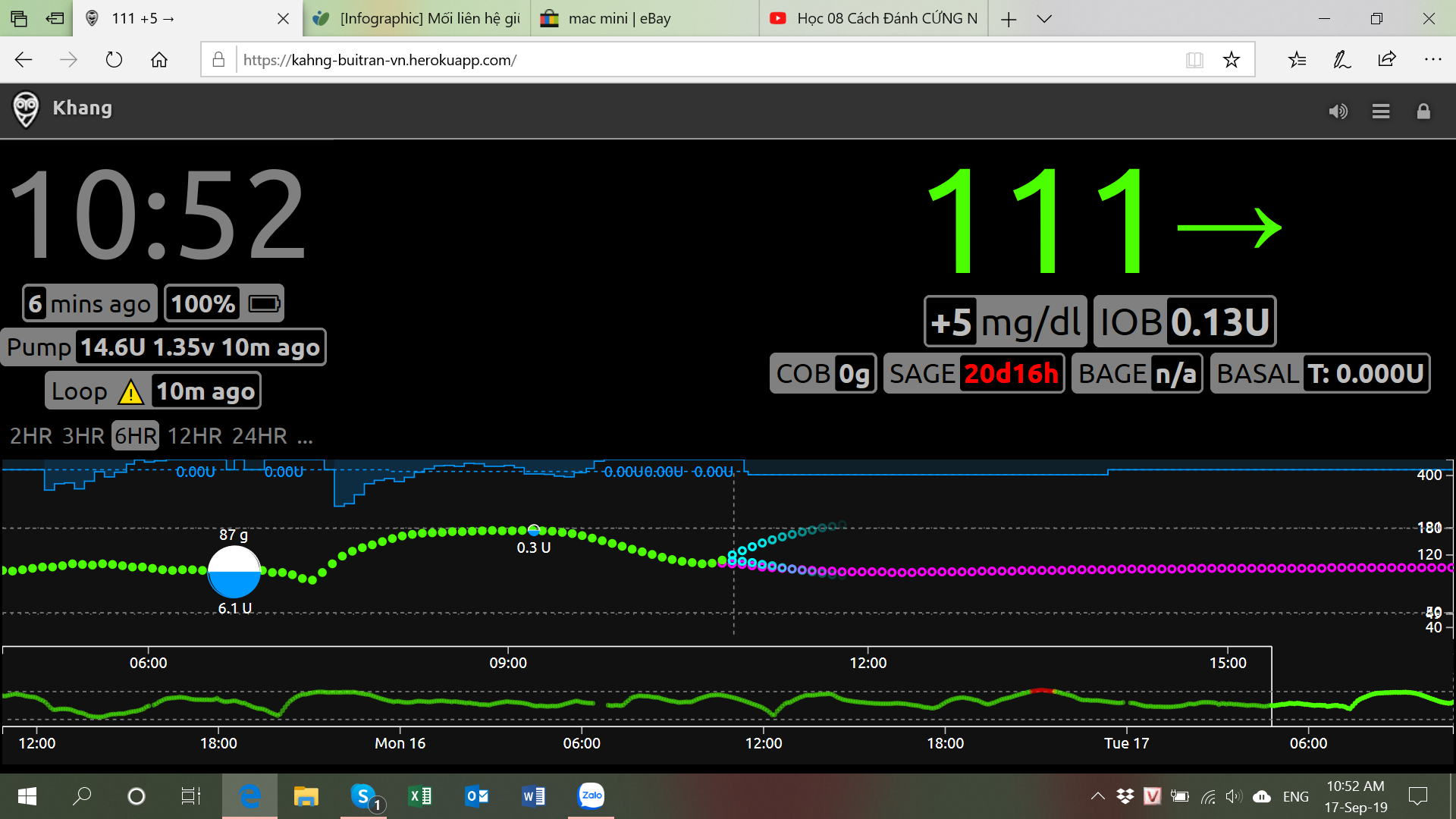Open the taskbar clock 10:52 AM

tap(1356, 797)
